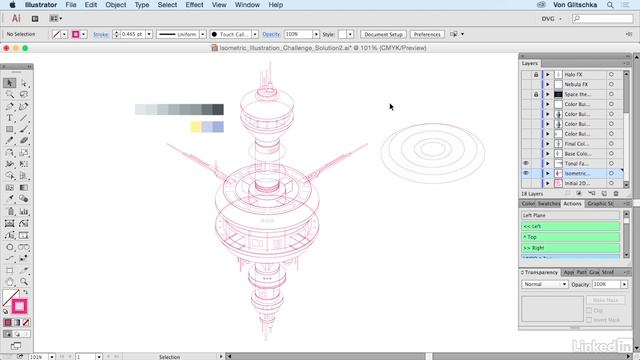
Task: Show the Halo FX layer
Action: [x=526, y=75]
